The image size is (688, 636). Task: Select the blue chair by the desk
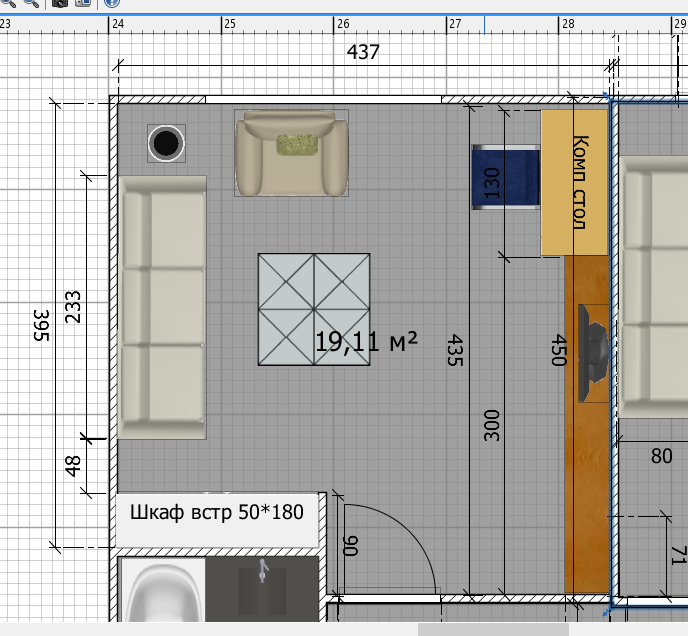[x=505, y=176]
